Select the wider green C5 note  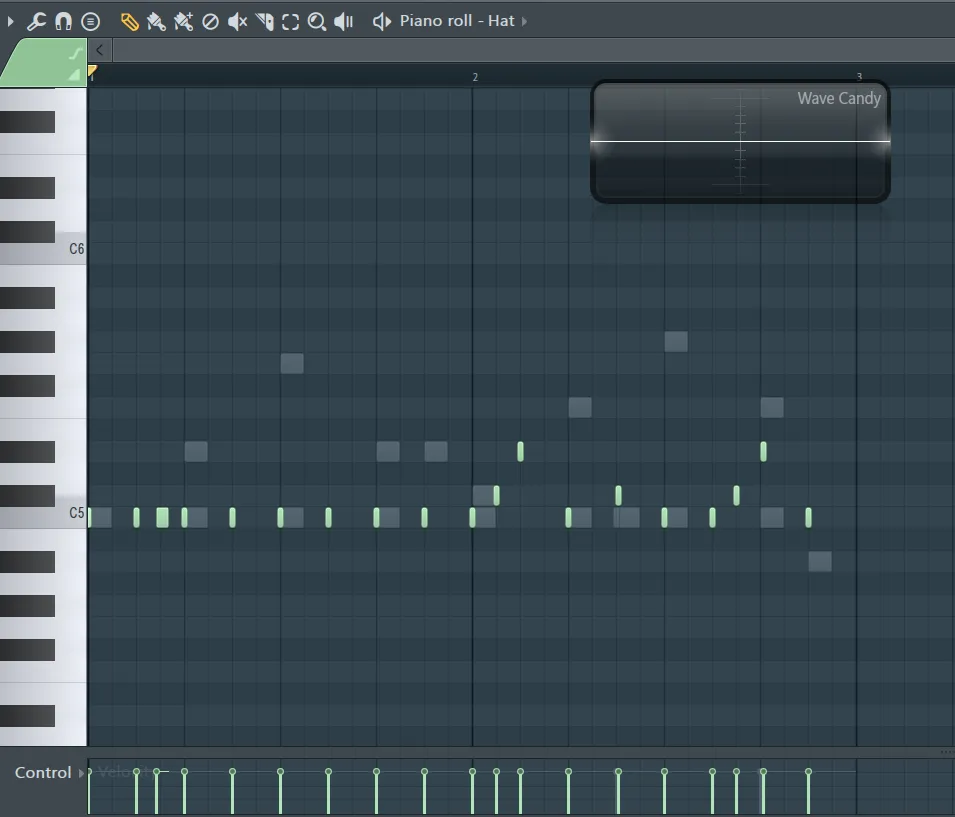click(x=163, y=517)
